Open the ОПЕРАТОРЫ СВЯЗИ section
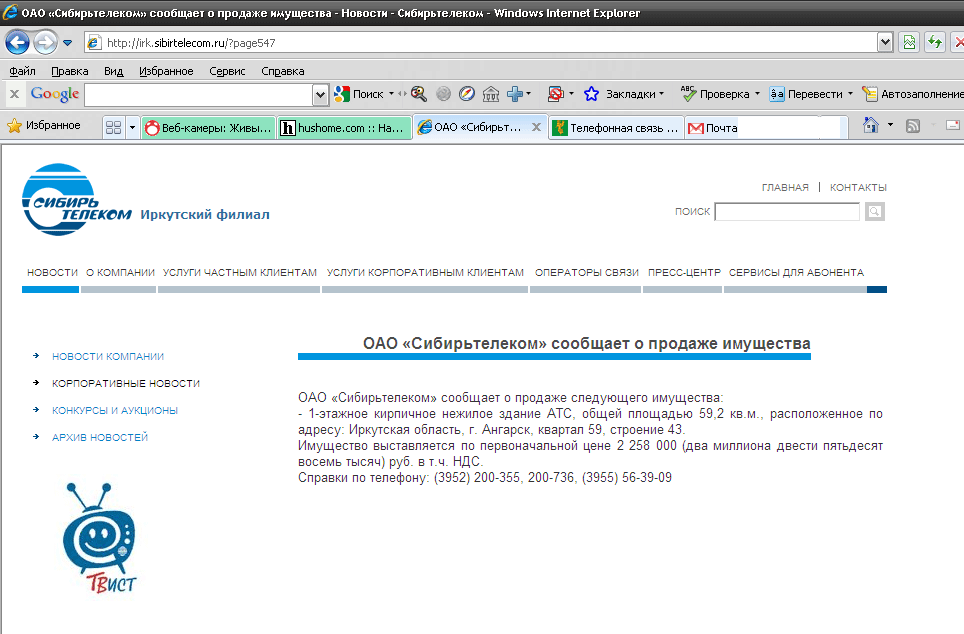The image size is (964, 634). click(x=587, y=272)
